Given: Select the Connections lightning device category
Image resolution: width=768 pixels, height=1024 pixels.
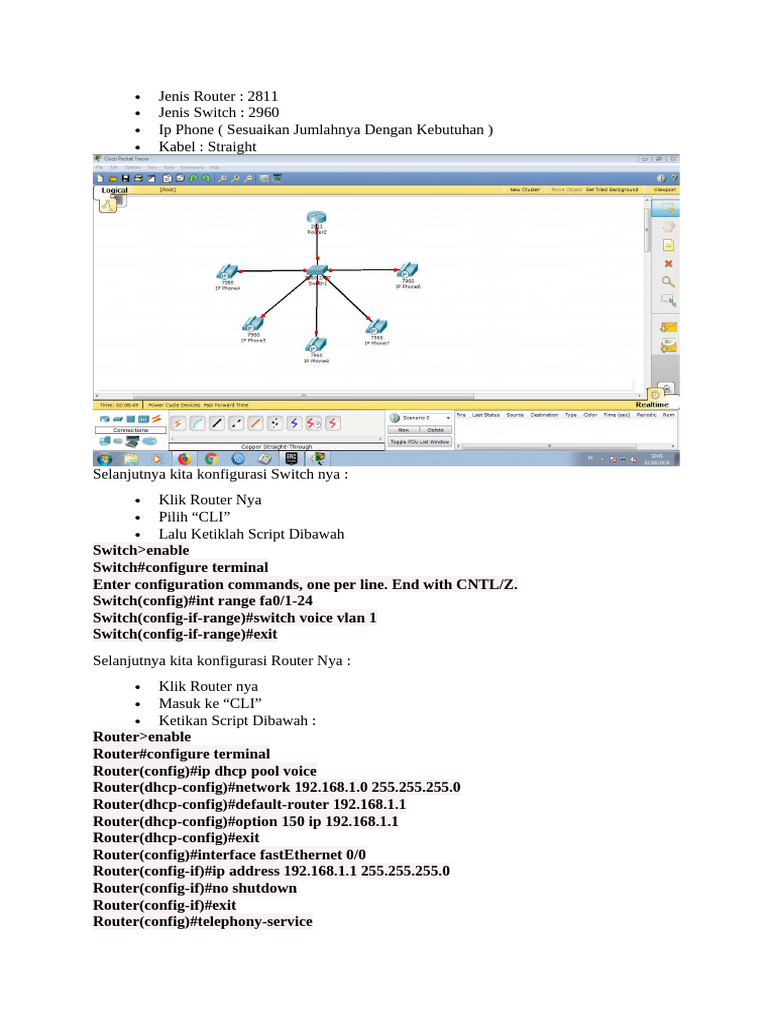Looking at the screenshot, I should [x=157, y=419].
